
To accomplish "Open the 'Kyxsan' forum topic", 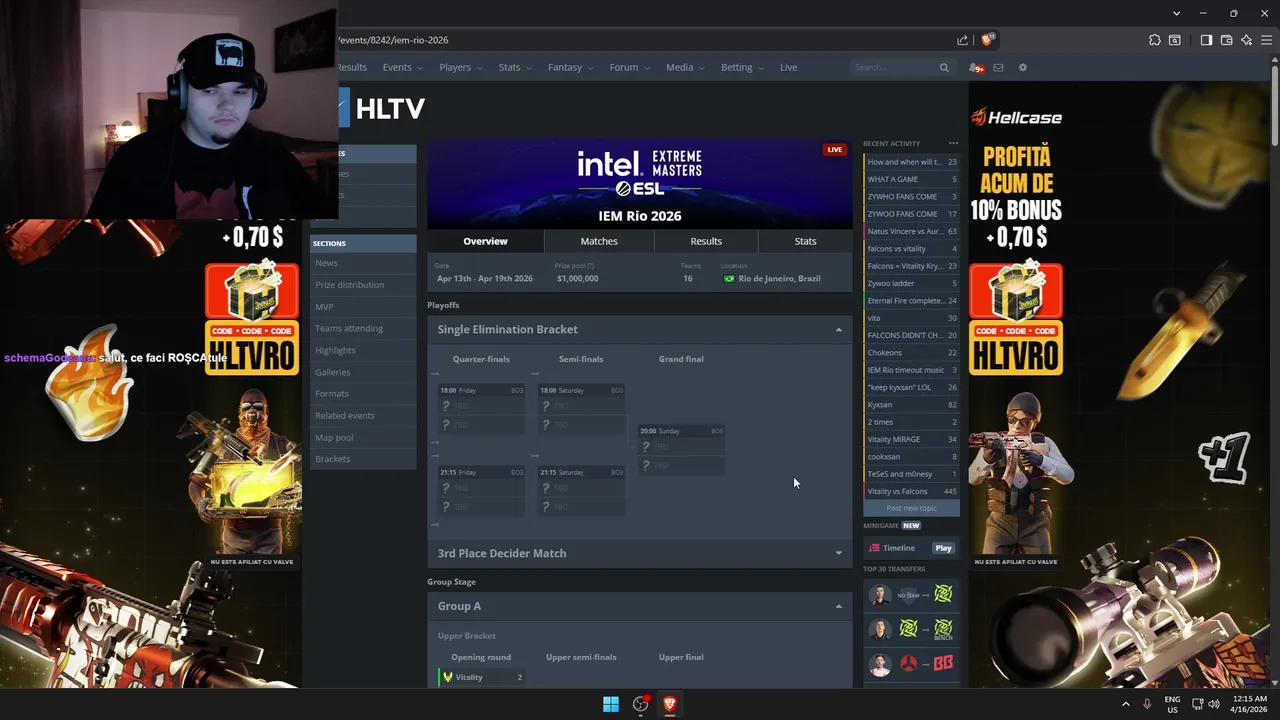I will (911, 405).
